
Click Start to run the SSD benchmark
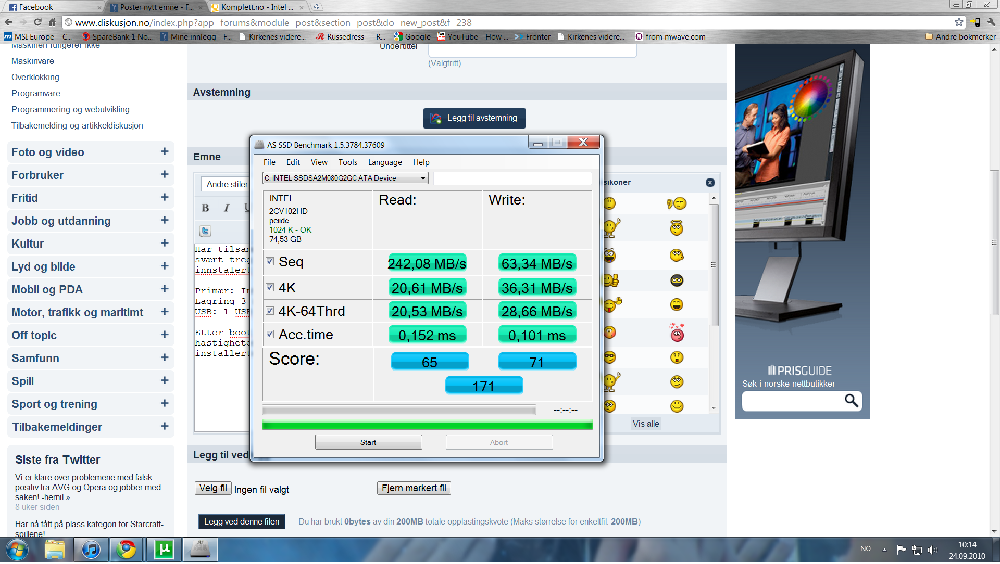[x=368, y=442]
